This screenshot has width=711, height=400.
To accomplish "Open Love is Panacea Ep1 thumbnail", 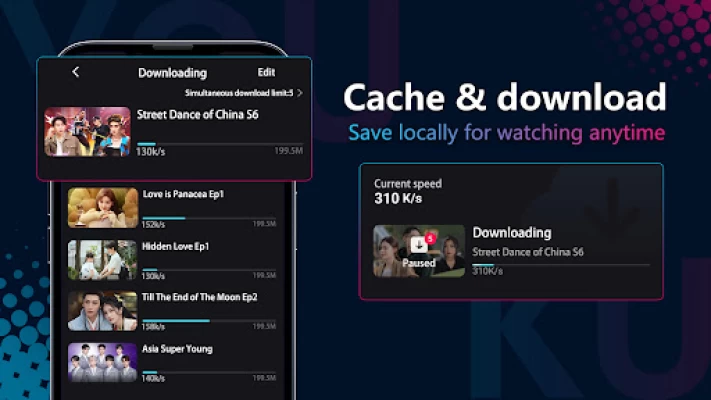I will coord(103,208).
